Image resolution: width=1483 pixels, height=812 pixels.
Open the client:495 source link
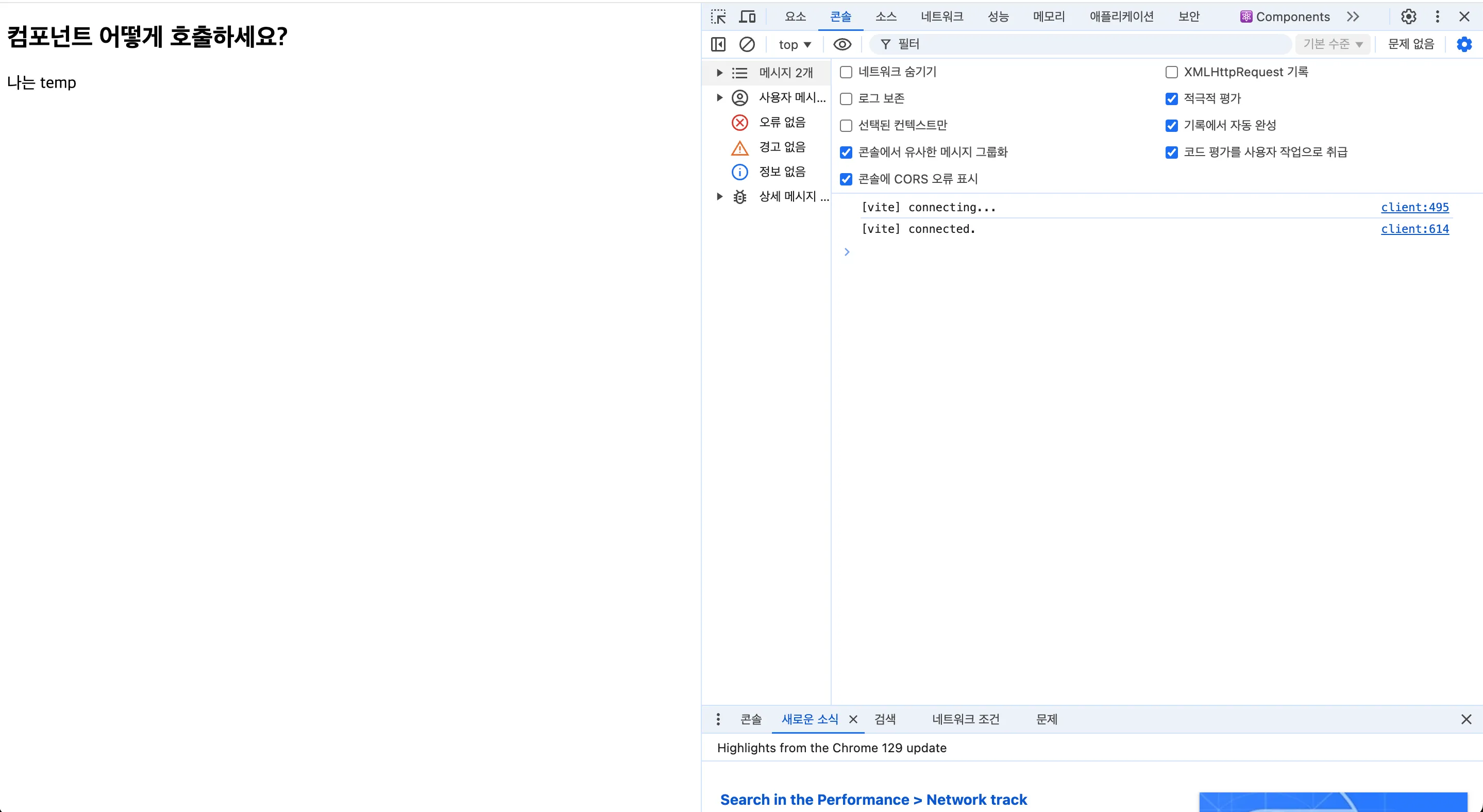[1414, 207]
